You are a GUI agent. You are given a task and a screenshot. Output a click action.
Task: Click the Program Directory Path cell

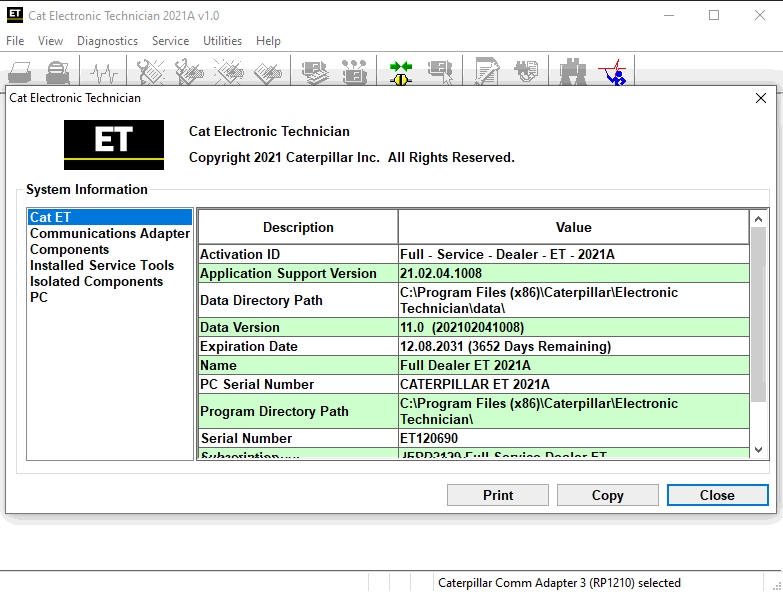point(298,411)
